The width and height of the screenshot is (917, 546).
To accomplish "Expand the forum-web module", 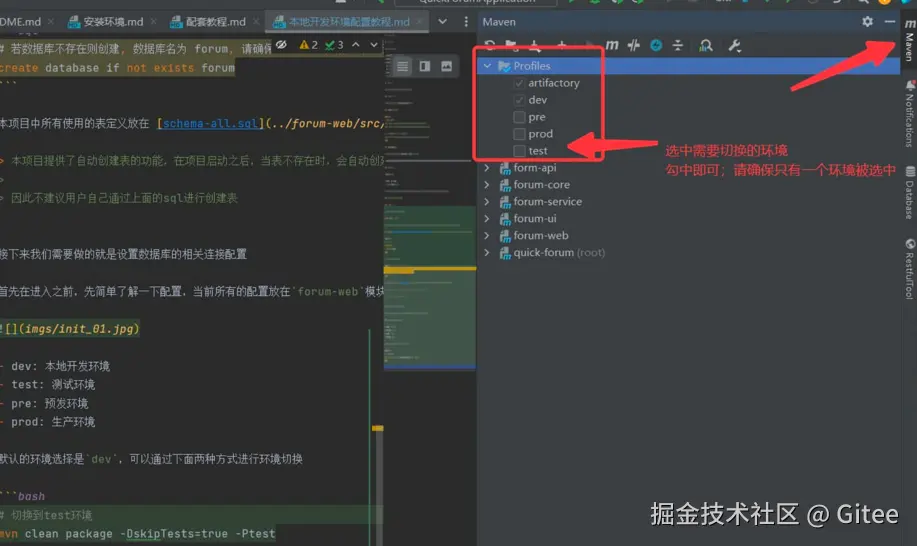I will point(487,236).
